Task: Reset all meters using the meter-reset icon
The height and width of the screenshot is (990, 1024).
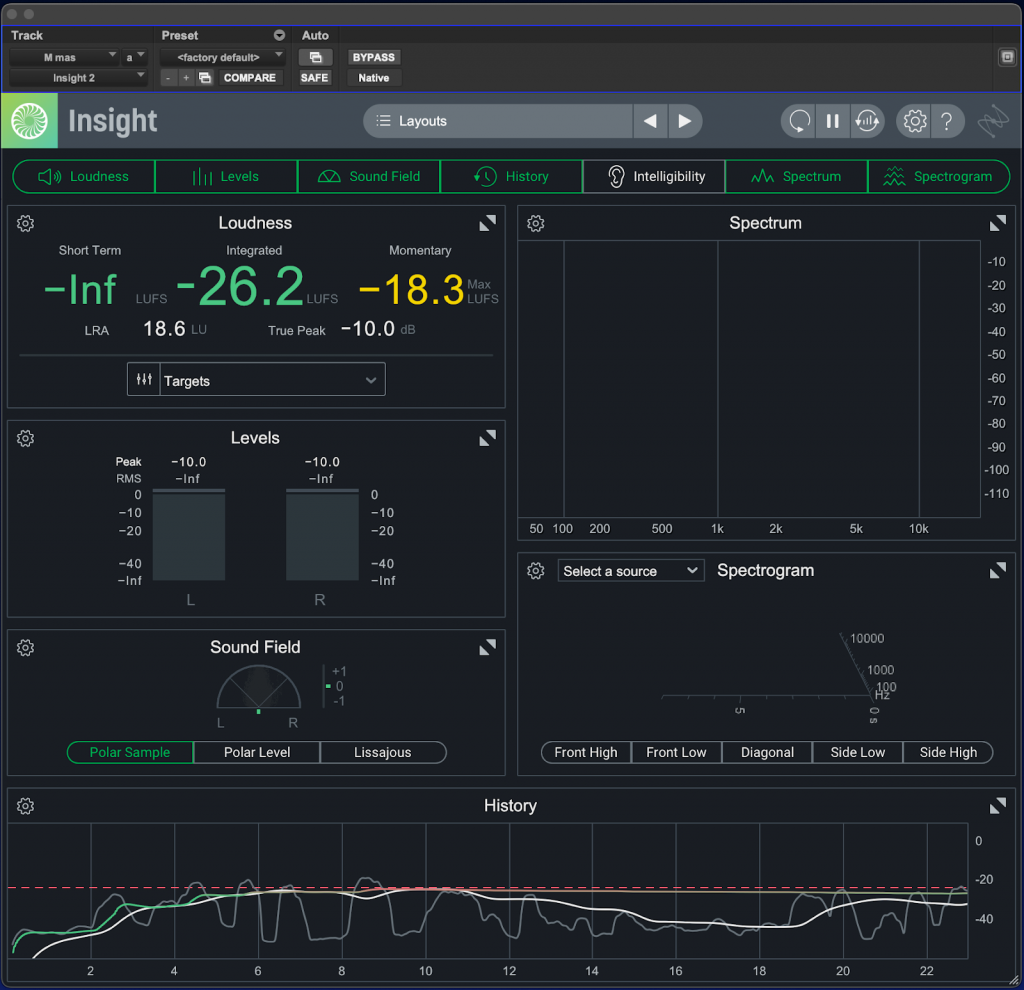Action: (868, 120)
